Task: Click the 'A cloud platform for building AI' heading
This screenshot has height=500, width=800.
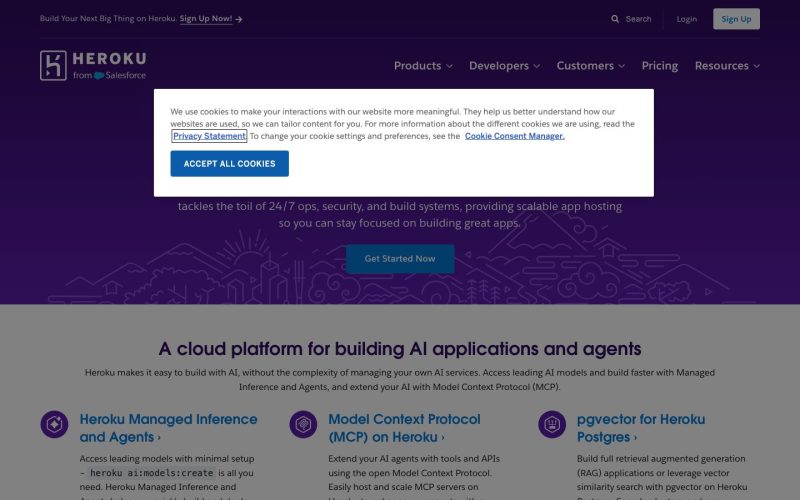Action: point(400,349)
